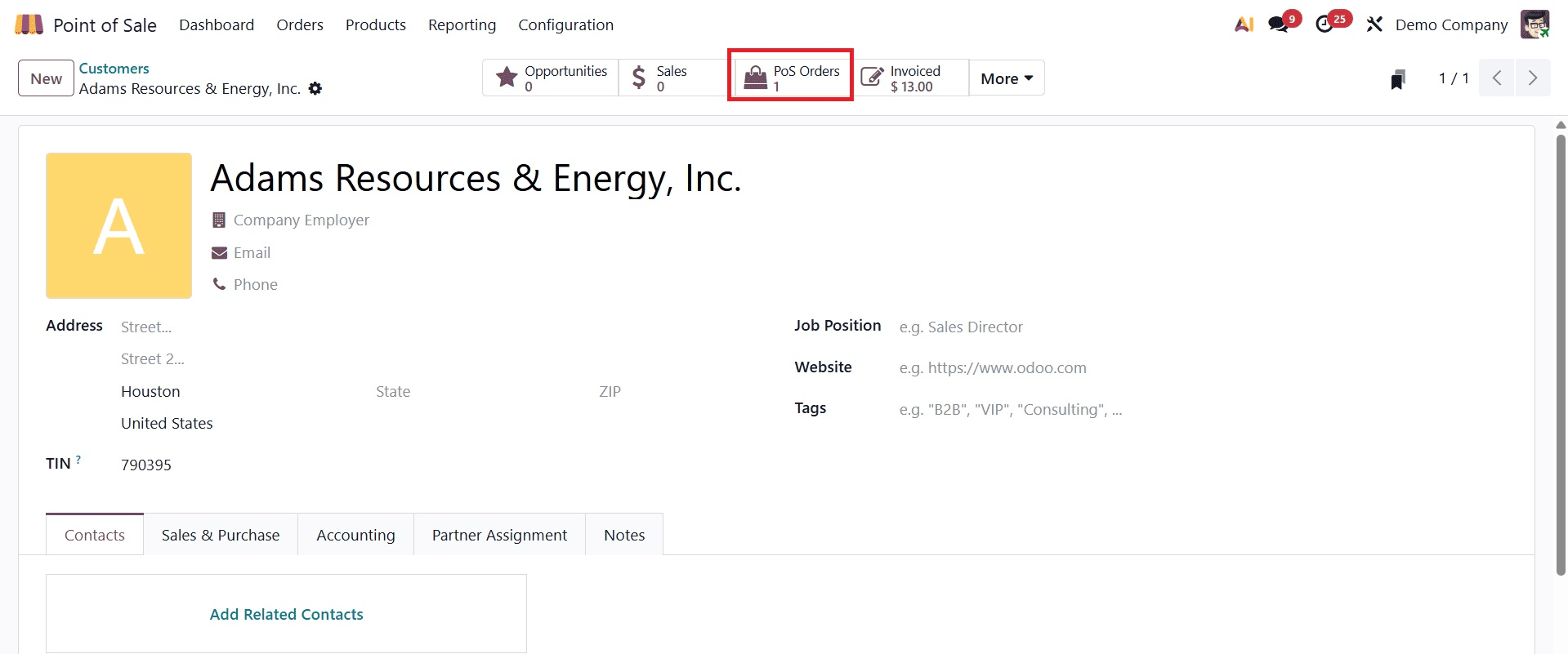The image size is (1568, 654).
Task: Open the AI assistant icon
Action: (1244, 24)
